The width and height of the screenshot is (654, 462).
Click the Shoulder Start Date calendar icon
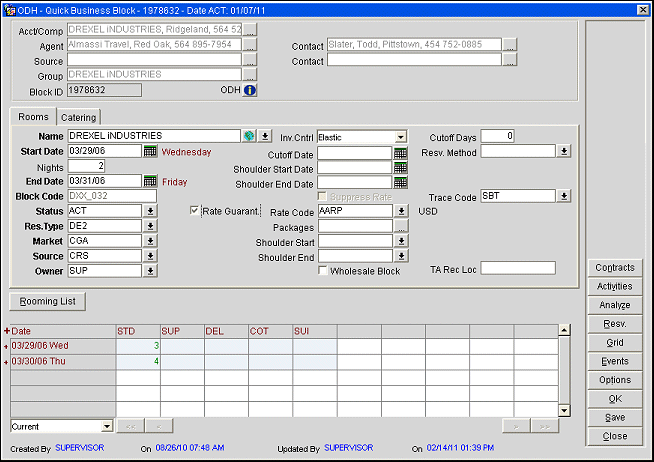click(x=400, y=168)
